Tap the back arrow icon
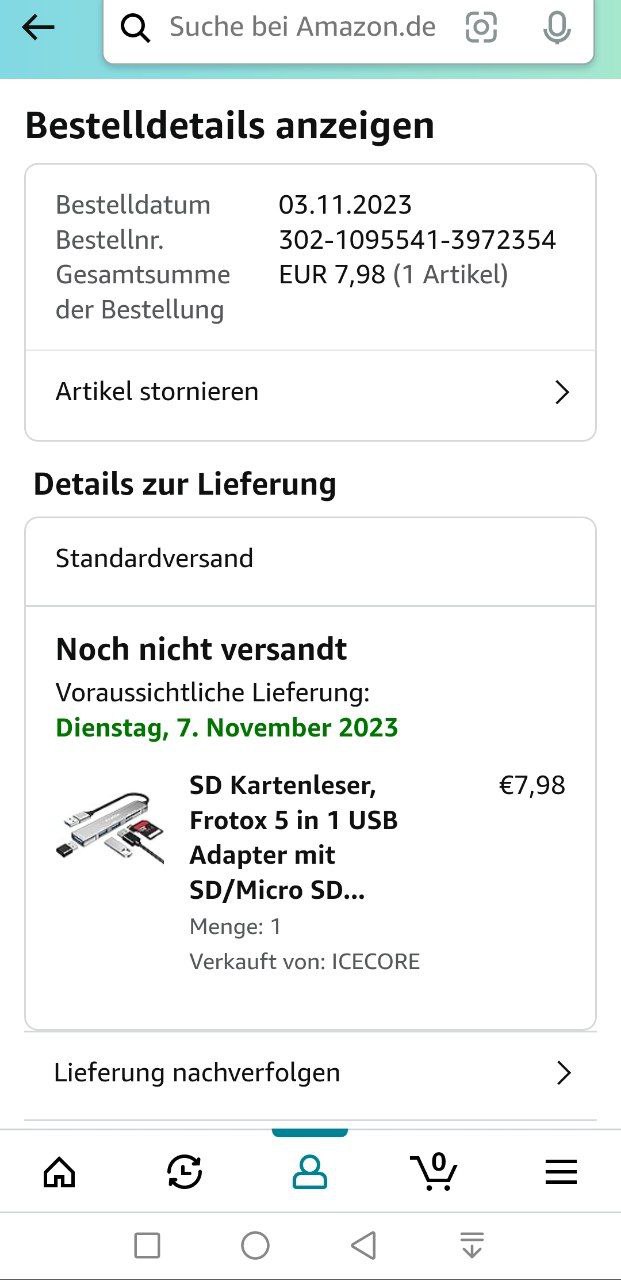Viewport: 621px width, 1280px height. pyautogui.click(x=38, y=28)
